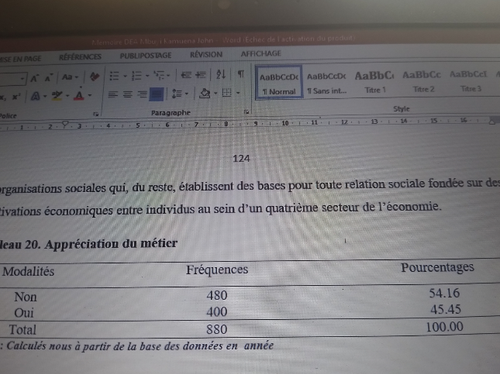Align text to the left
The image size is (500, 374).
tap(113, 95)
